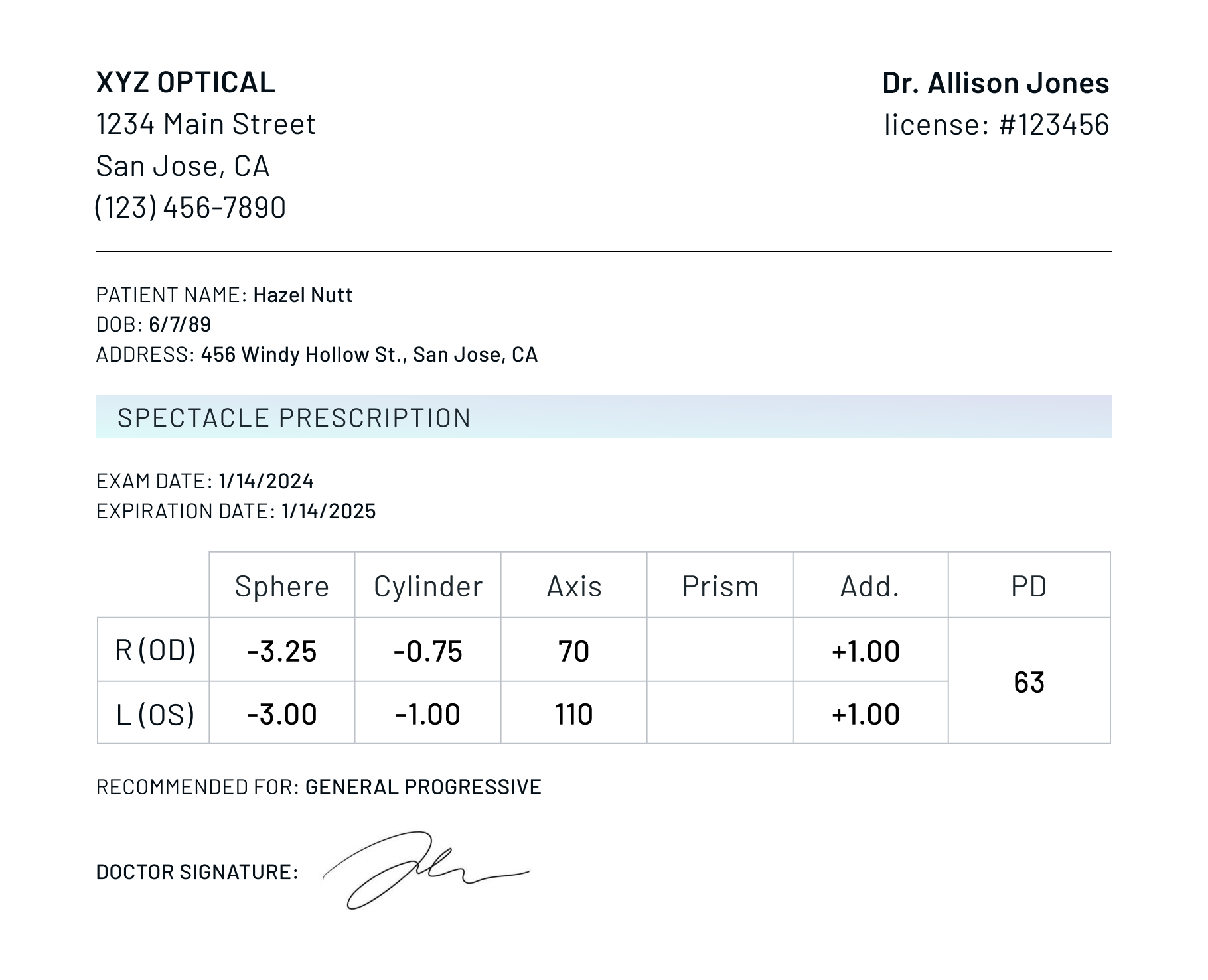Click the empty Prism cell for R (OD)
The width and height of the screenshot is (1208, 980).
[x=719, y=650]
